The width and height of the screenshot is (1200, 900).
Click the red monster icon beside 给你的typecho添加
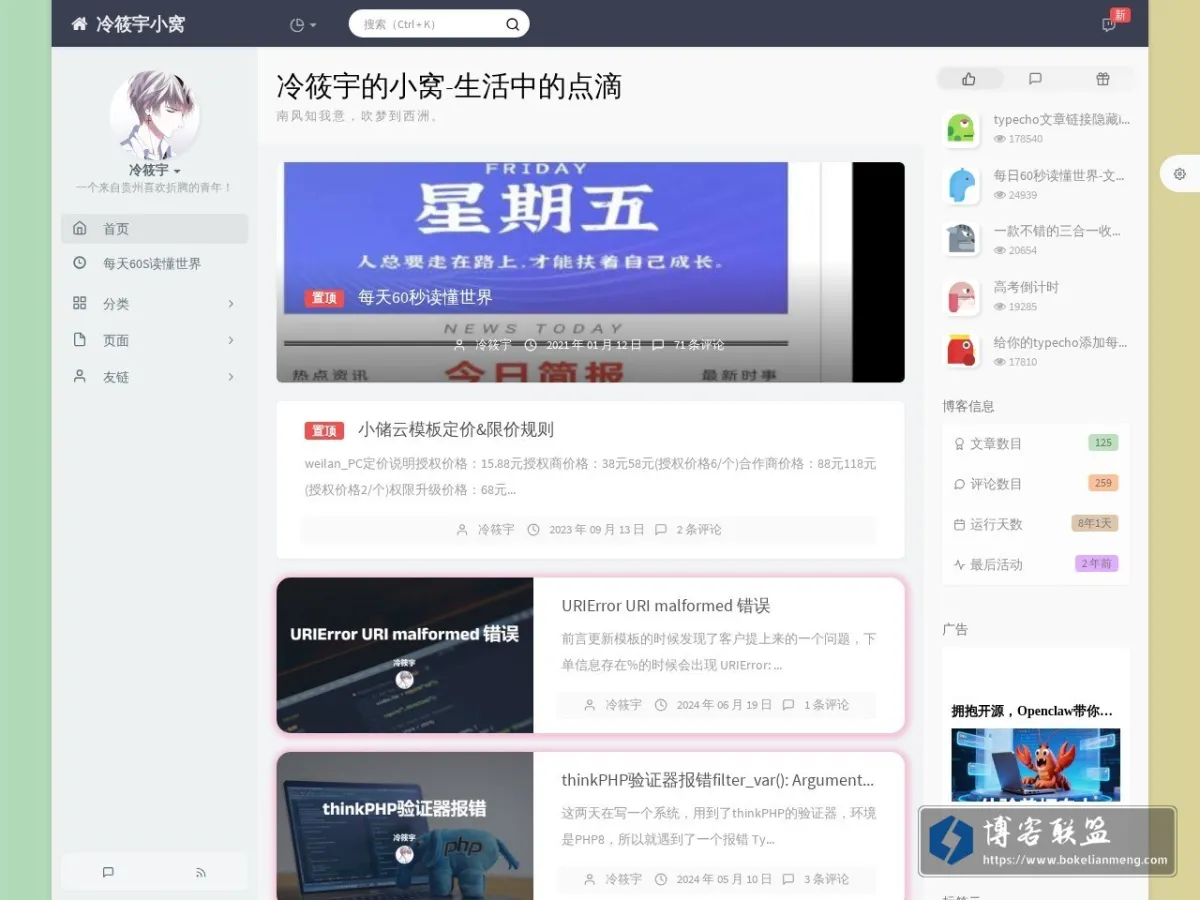(x=961, y=351)
